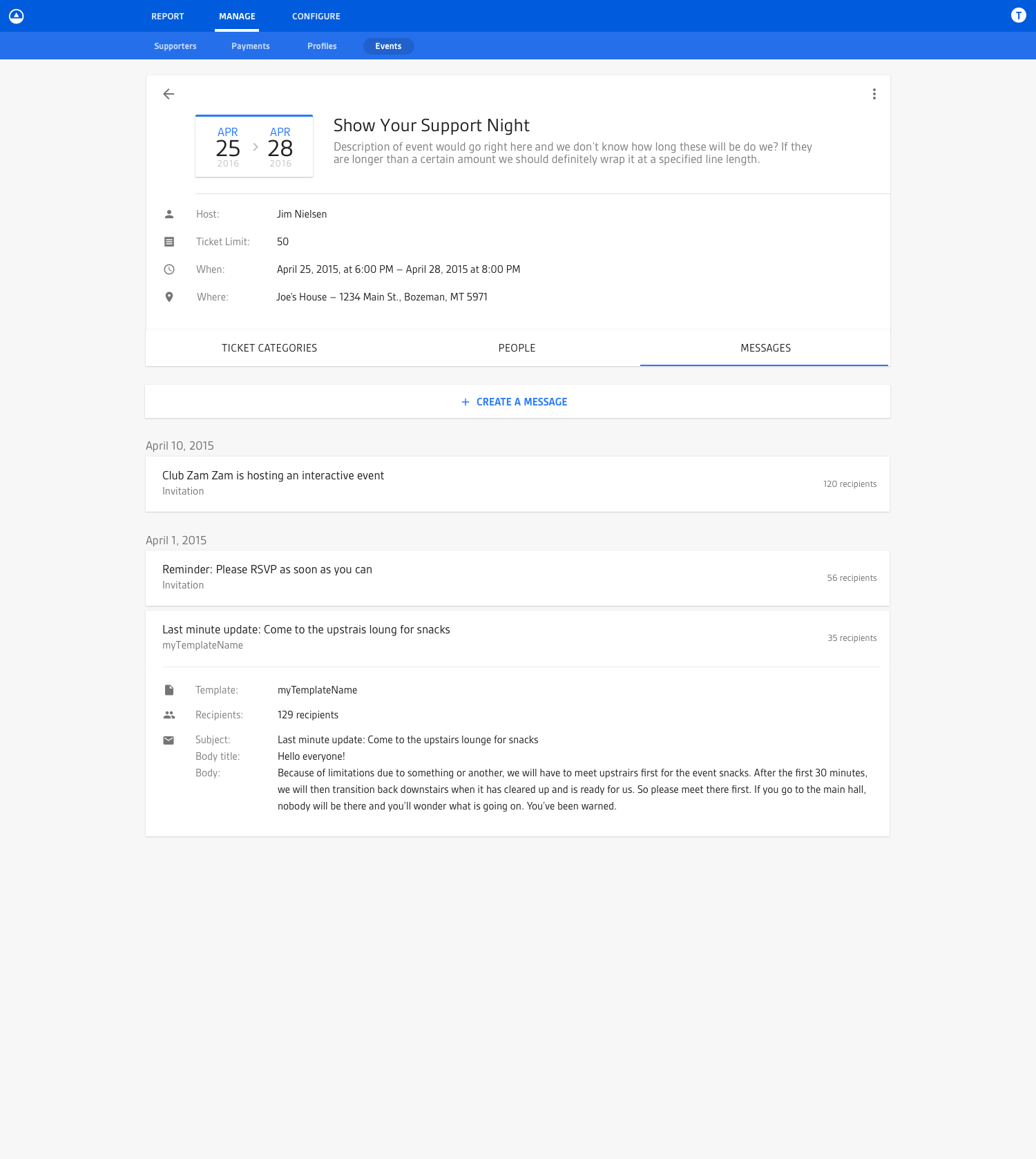Click the subject line mentioning upstairs lounge
The height and width of the screenshot is (1159, 1036).
click(407, 740)
